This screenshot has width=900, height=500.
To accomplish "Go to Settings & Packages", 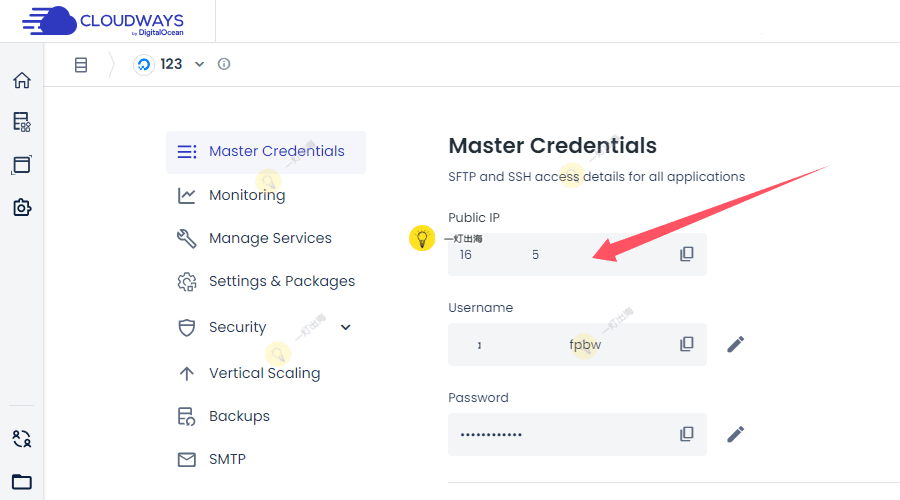I will (x=281, y=281).
